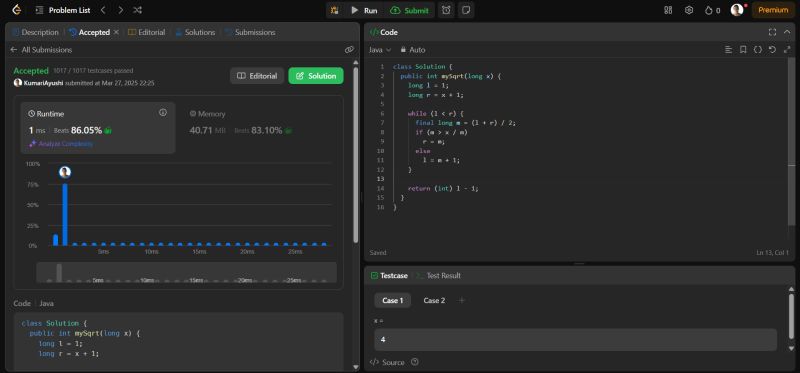Click the x input field containing 4
800x373 pixels.
(576, 340)
